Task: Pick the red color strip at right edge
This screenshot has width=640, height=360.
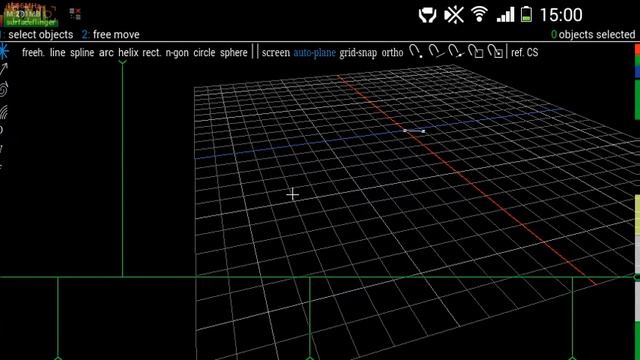Action: [637, 49]
